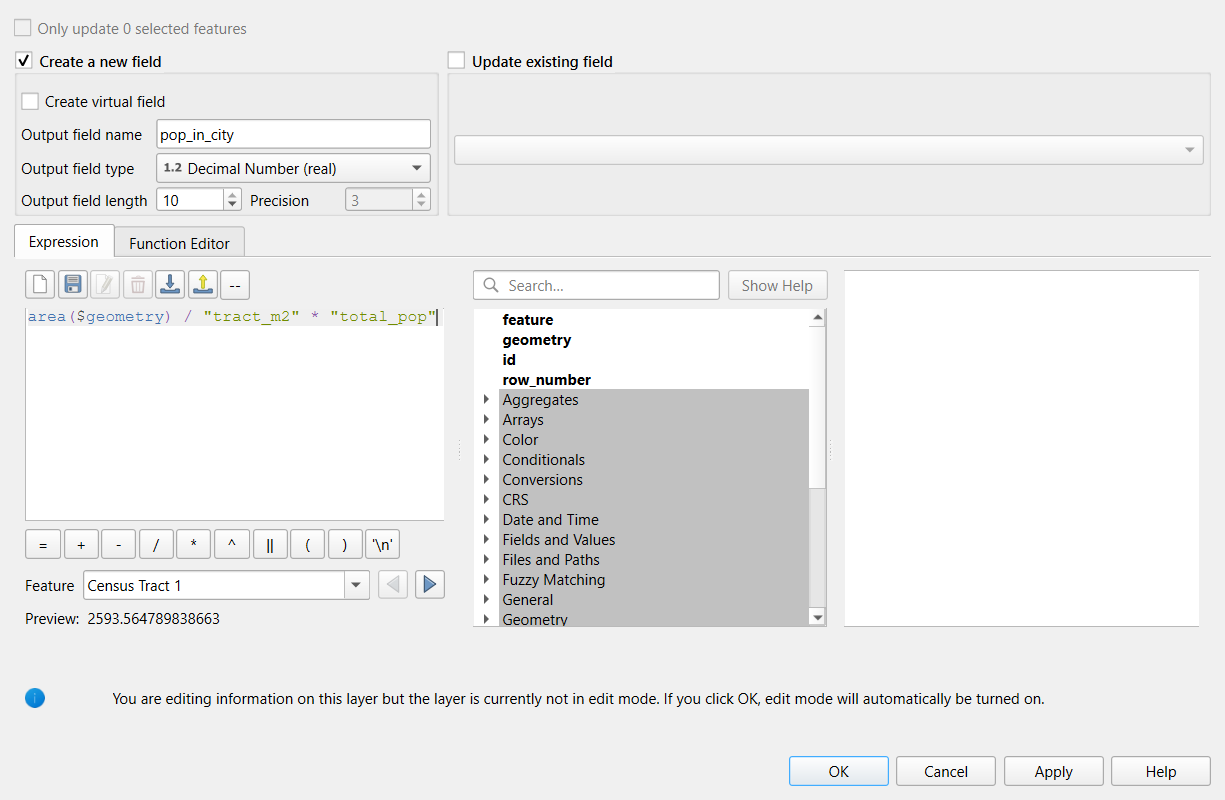Screen dimensions: 1225x800
Task: Click the OK button
Action: click(838, 771)
